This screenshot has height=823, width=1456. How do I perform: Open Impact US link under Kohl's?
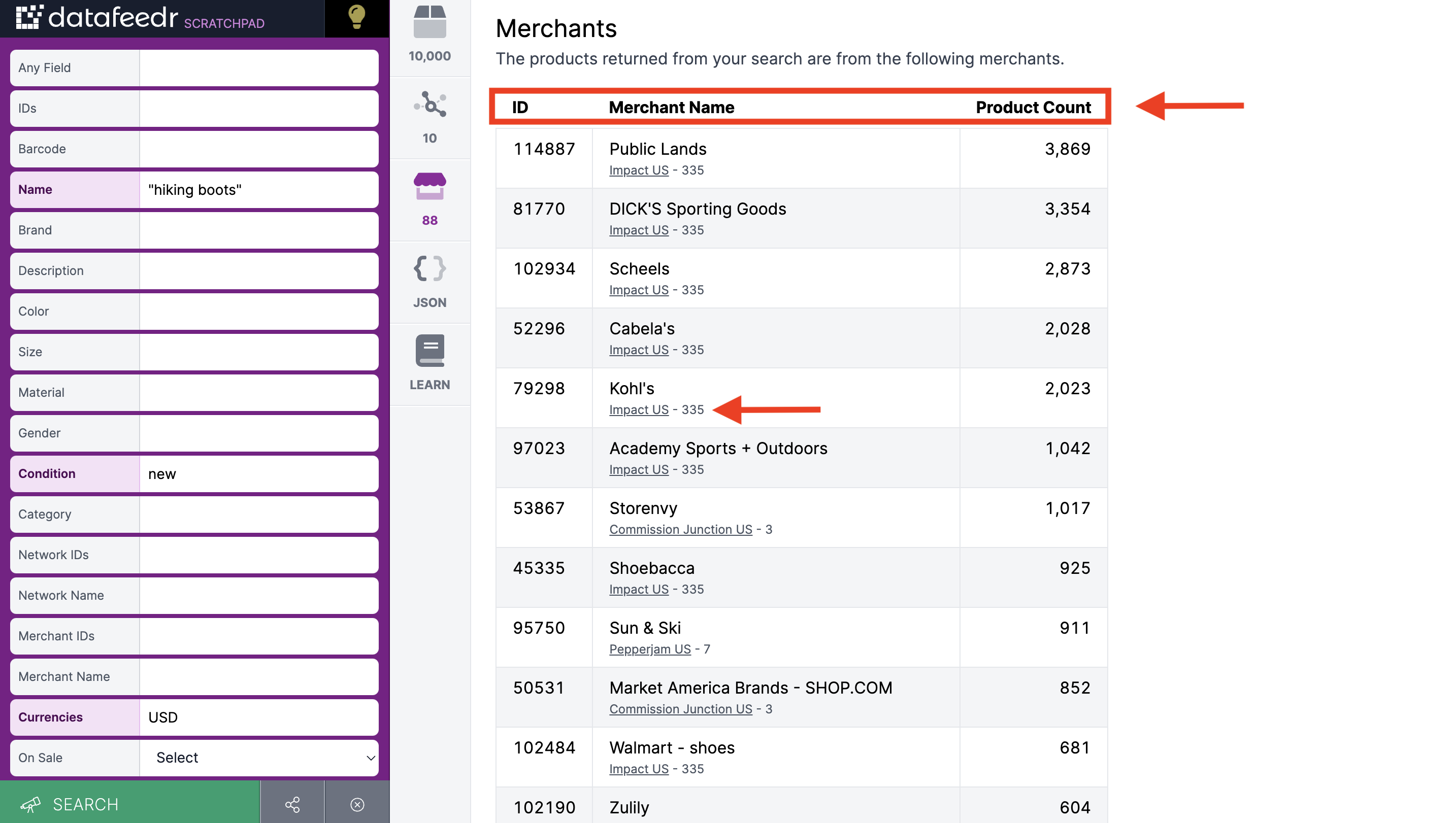[638, 410]
